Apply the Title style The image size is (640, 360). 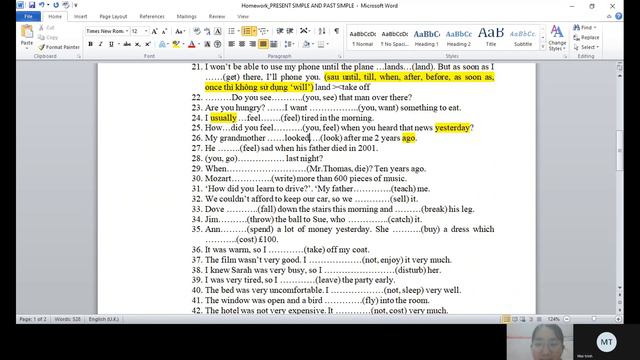491,38
